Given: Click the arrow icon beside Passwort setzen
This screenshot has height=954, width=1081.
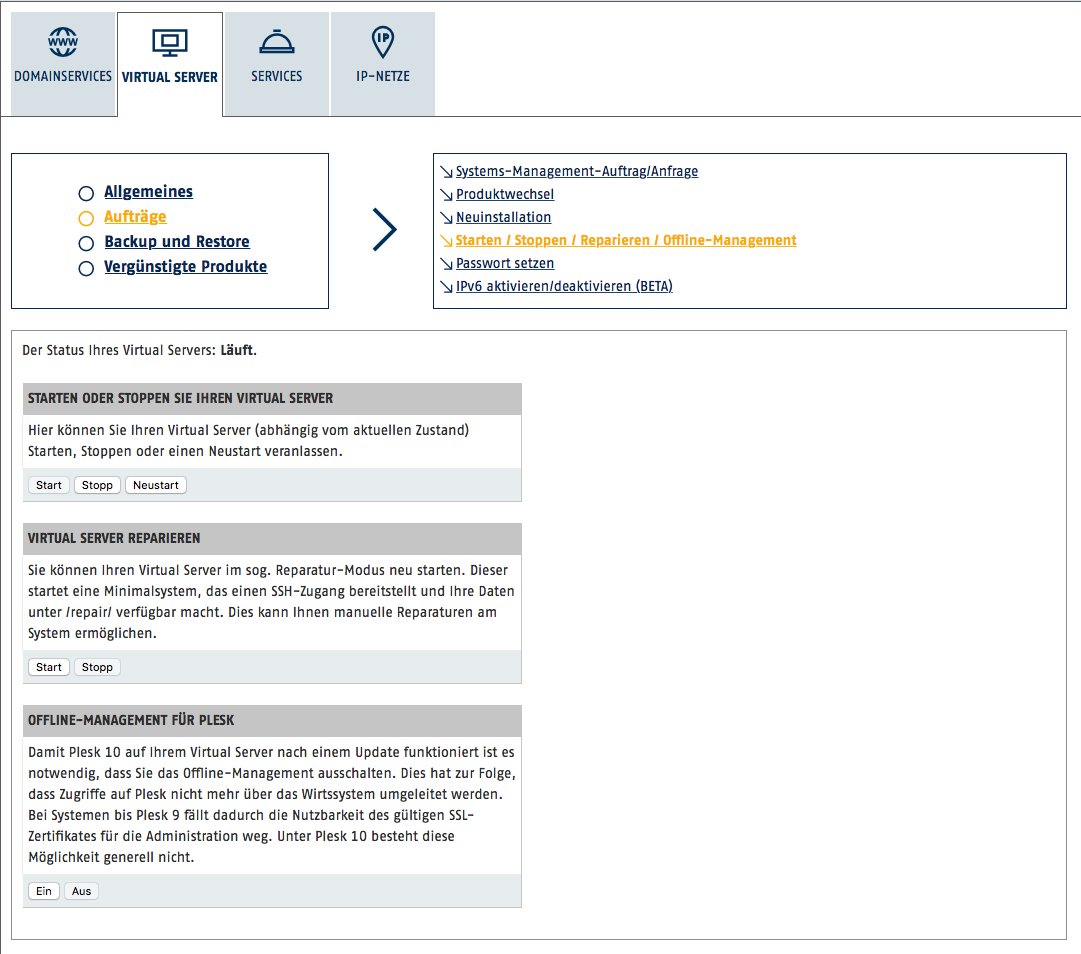Looking at the screenshot, I should coord(447,264).
